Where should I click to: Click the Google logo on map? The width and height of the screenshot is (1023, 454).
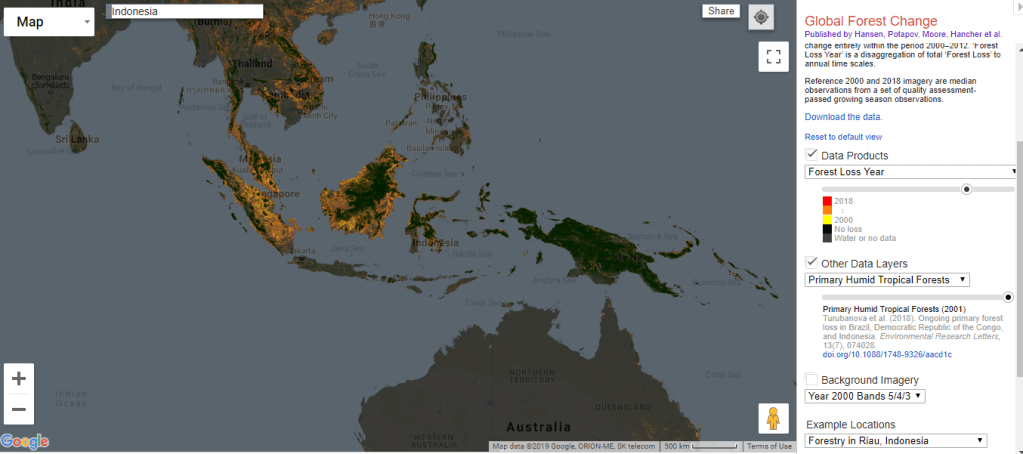click(x=25, y=442)
